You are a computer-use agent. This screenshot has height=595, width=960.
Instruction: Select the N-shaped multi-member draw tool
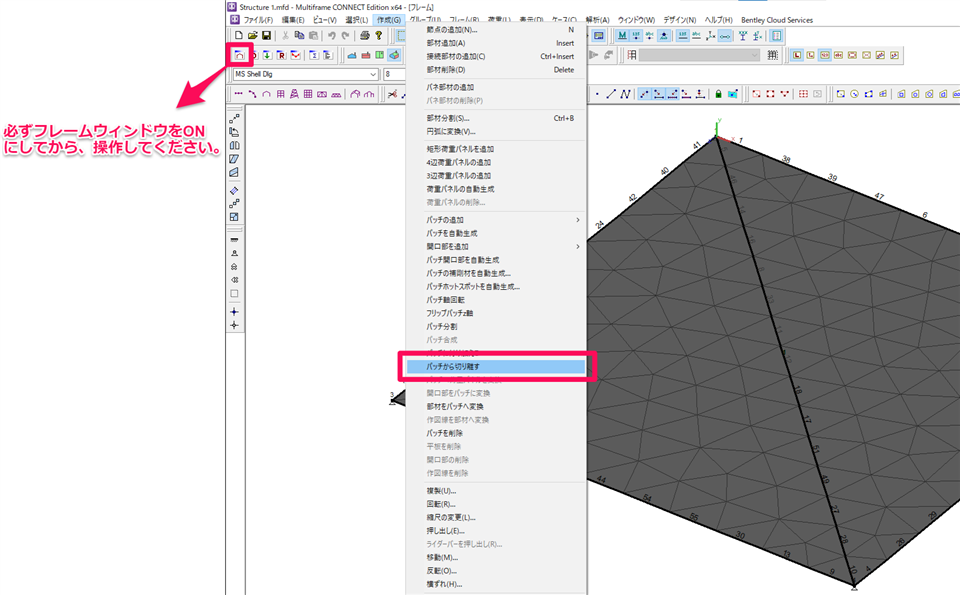(624, 94)
